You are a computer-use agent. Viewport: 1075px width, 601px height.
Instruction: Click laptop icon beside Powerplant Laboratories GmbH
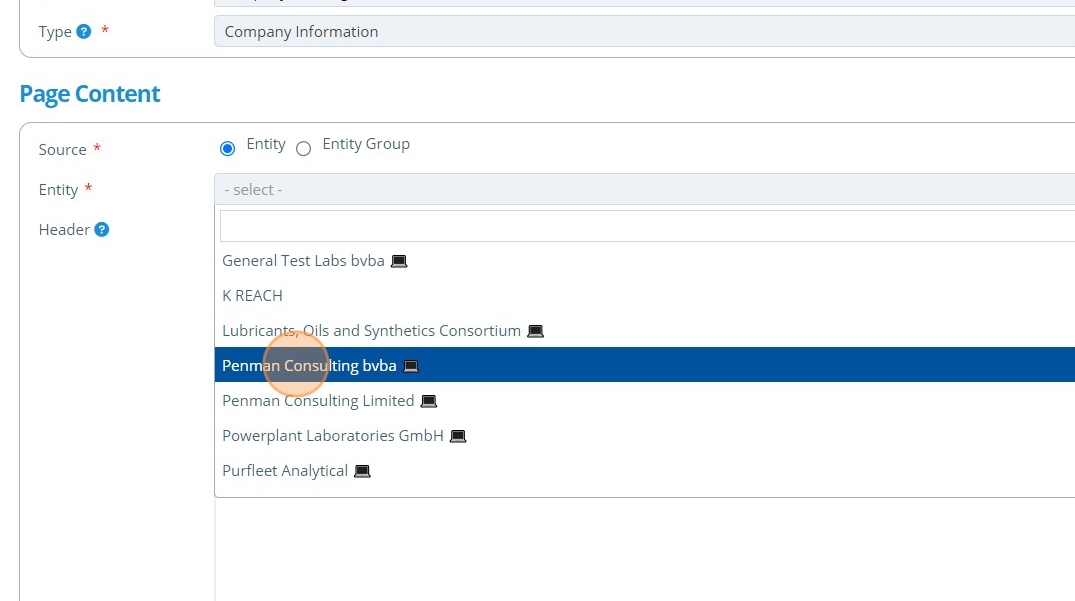458,436
